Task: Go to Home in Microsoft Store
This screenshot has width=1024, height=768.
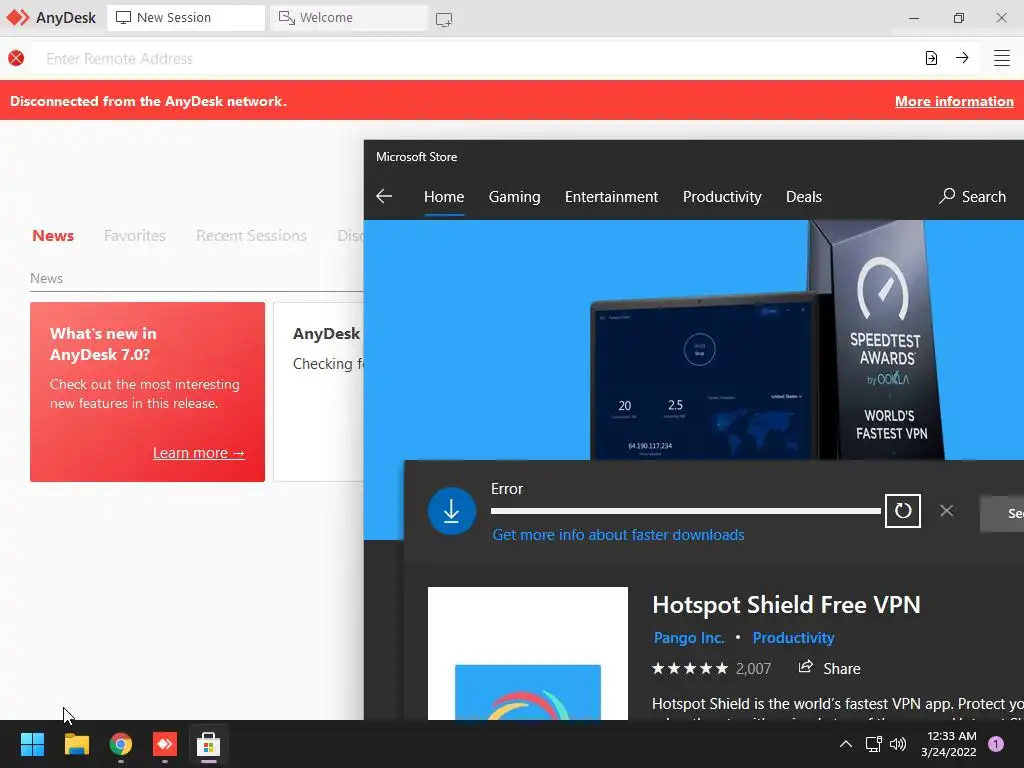Action: click(444, 197)
